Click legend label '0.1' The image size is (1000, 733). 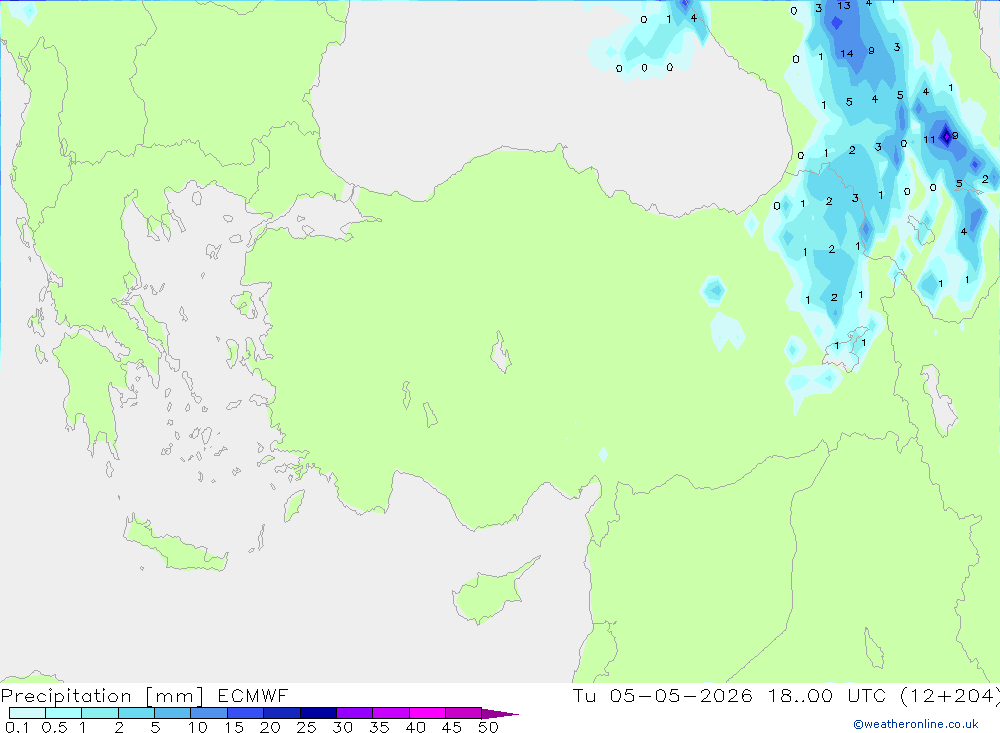click(x=17, y=727)
